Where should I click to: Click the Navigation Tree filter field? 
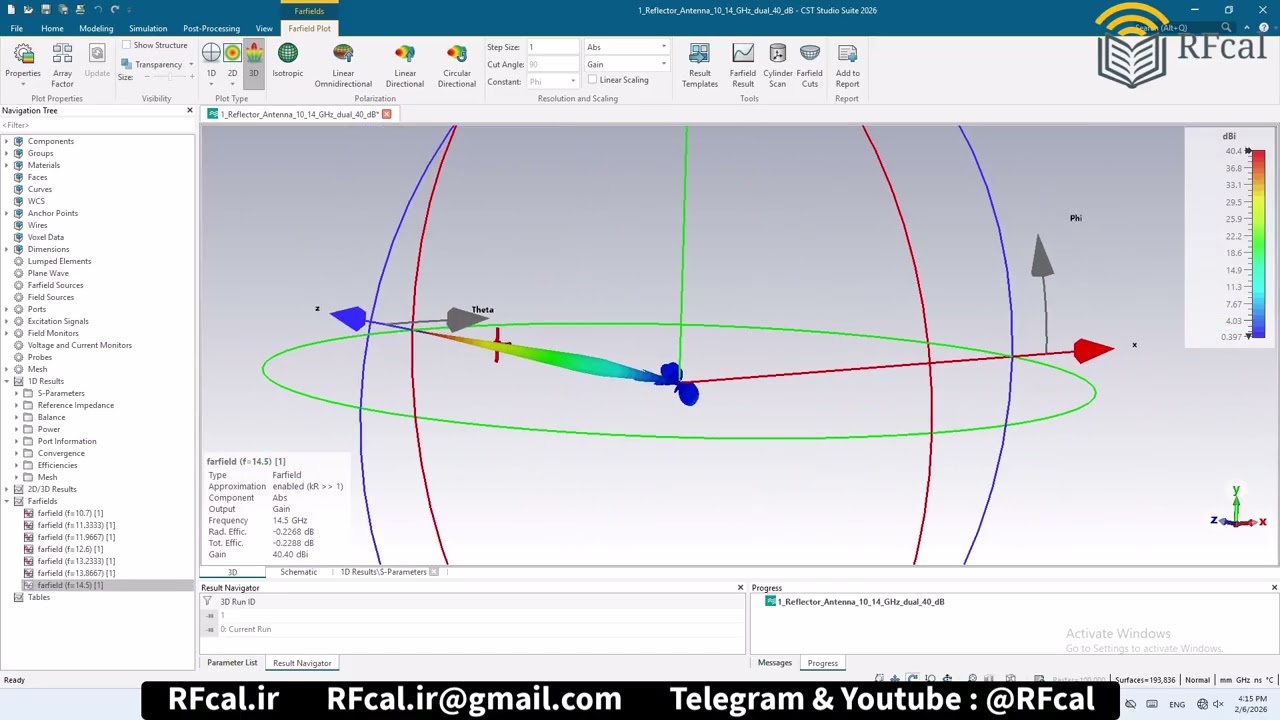coord(97,125)
